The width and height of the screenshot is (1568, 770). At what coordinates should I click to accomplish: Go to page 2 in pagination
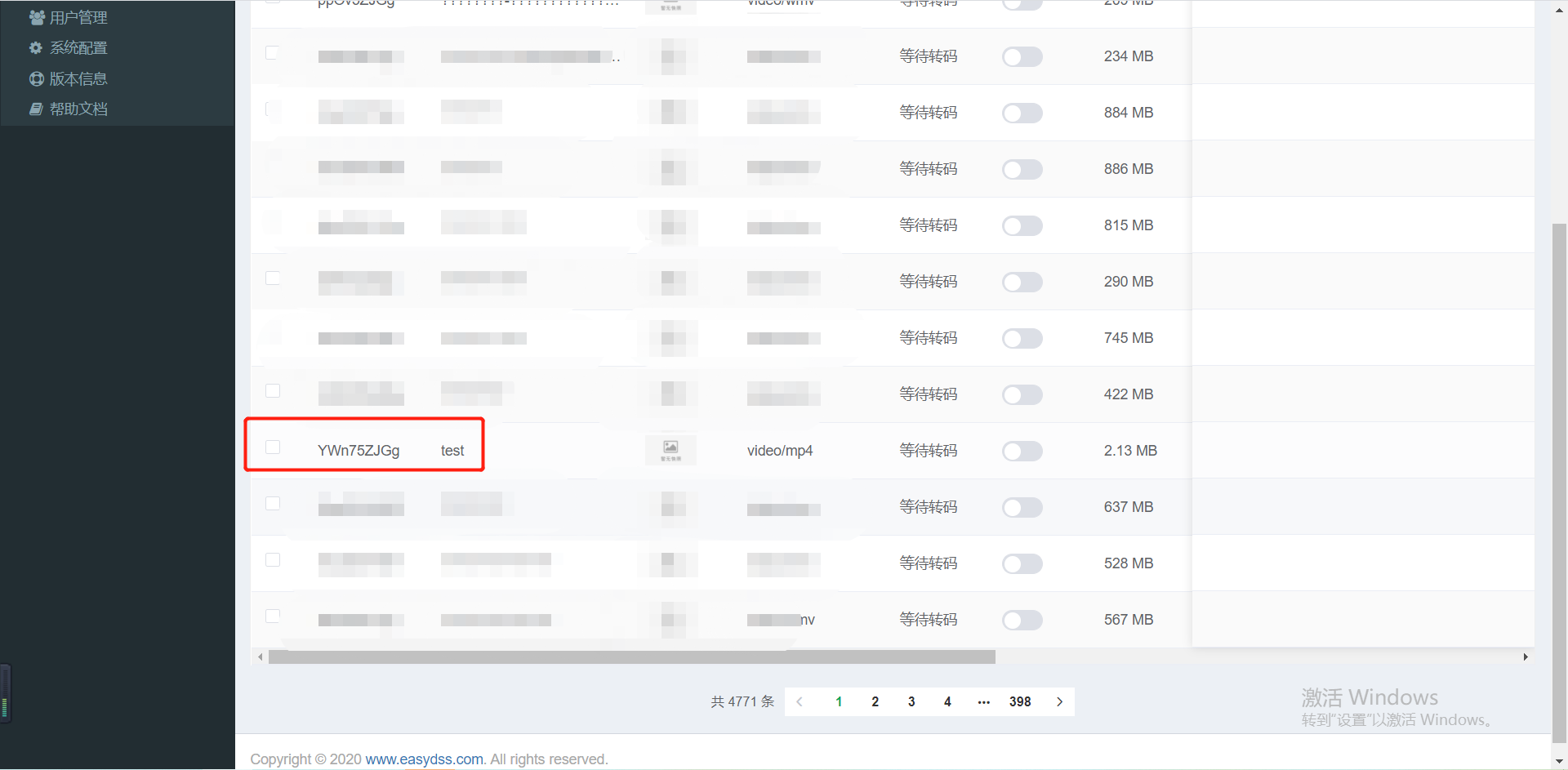[x=875, y=701]
